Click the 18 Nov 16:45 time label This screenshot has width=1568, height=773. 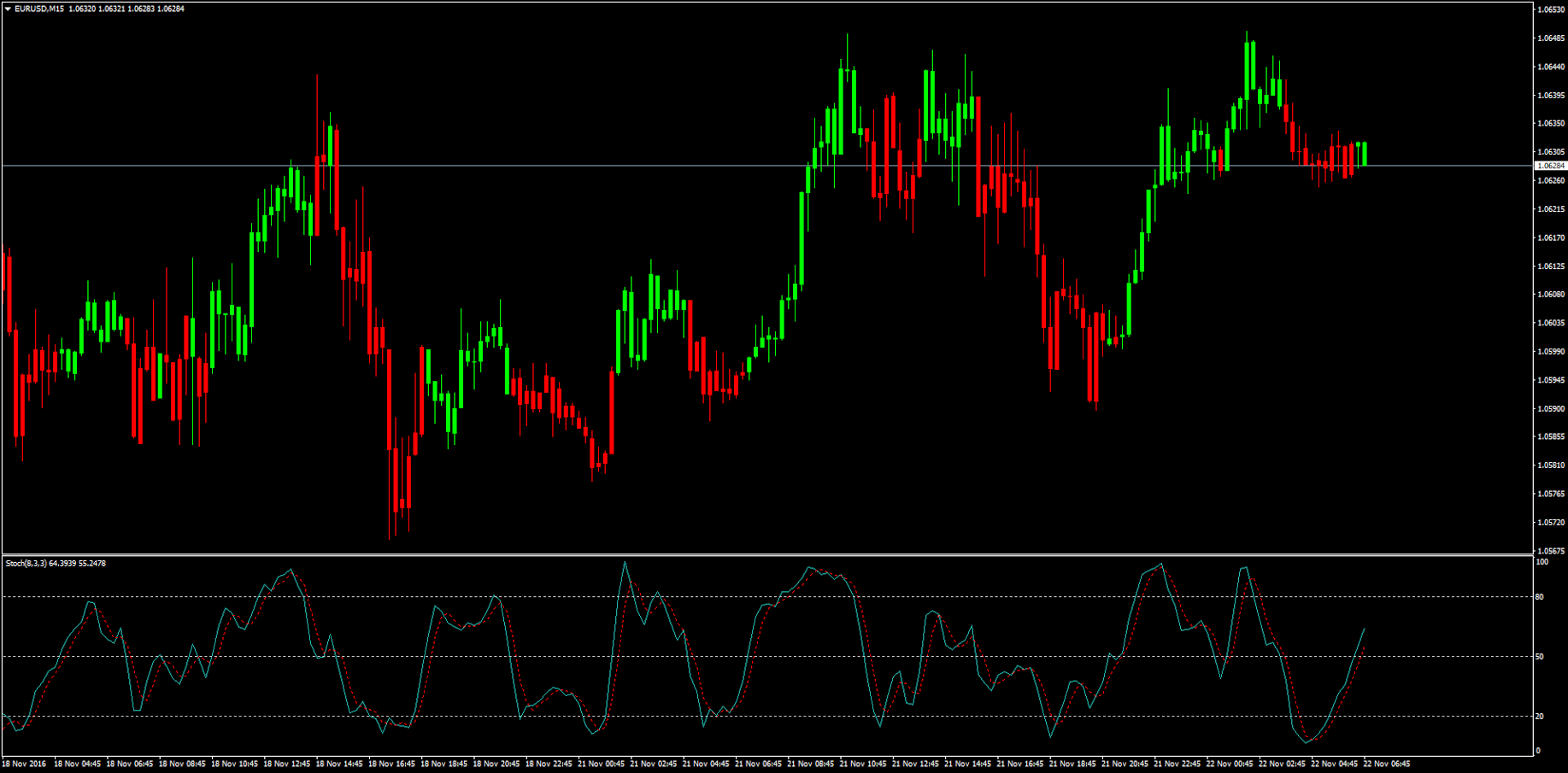tap(392, 764)
